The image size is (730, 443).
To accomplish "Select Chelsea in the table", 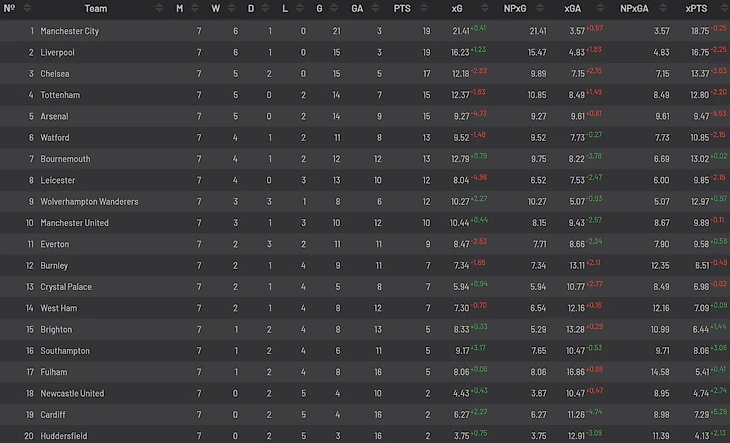I will 57,74.
